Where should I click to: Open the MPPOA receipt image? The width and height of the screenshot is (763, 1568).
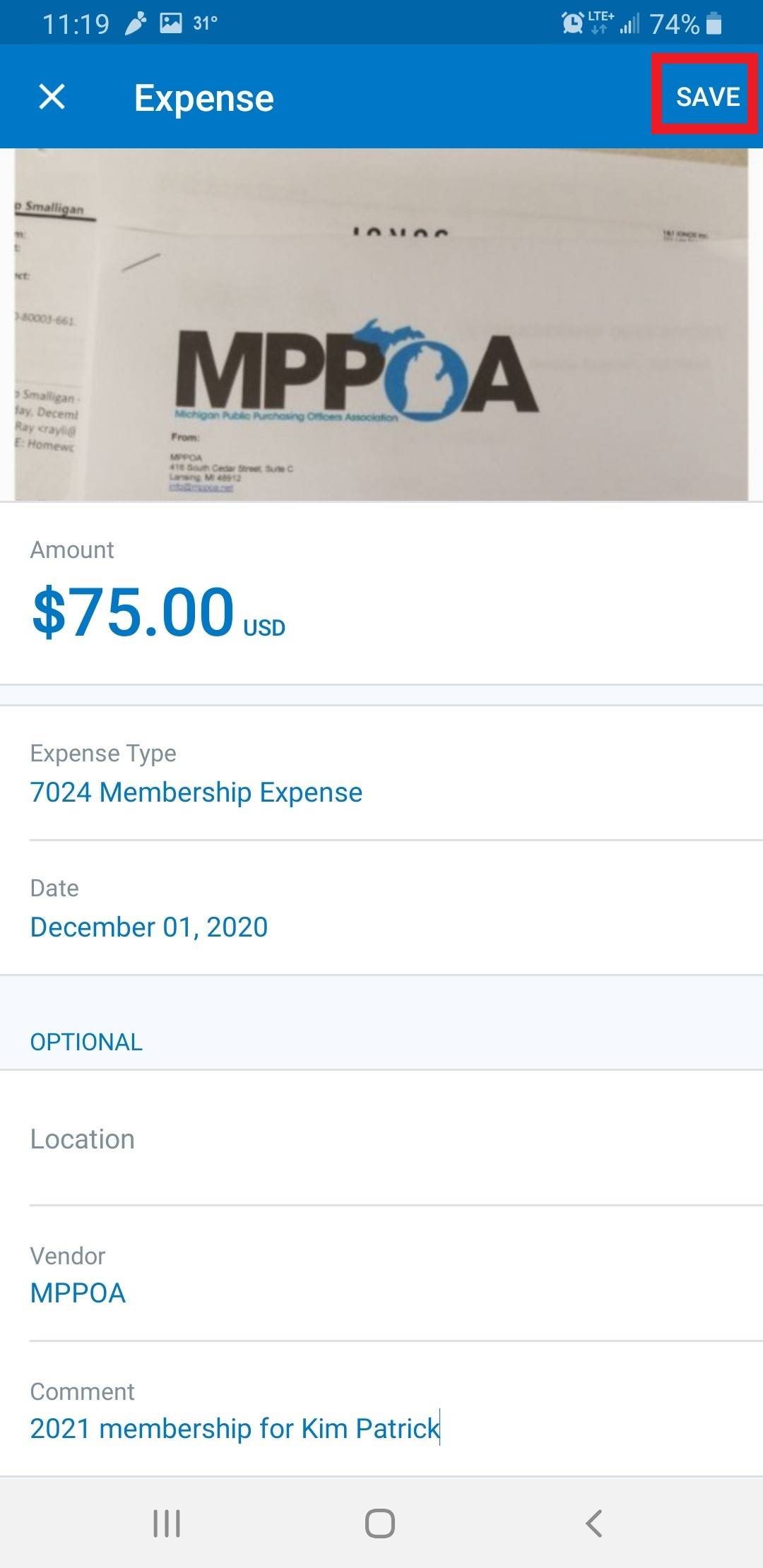coord(381,325)
